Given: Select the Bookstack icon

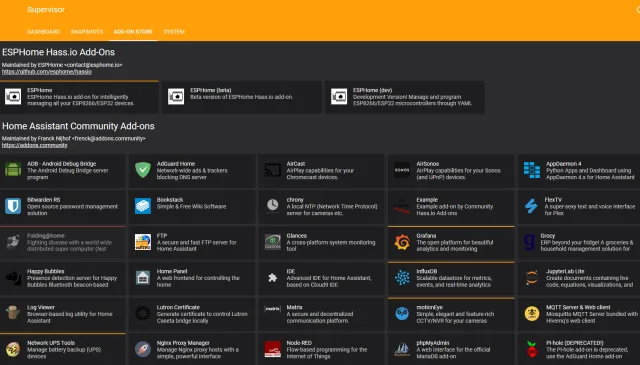Looking at the screenshot, I should click(x=143, y=206).
